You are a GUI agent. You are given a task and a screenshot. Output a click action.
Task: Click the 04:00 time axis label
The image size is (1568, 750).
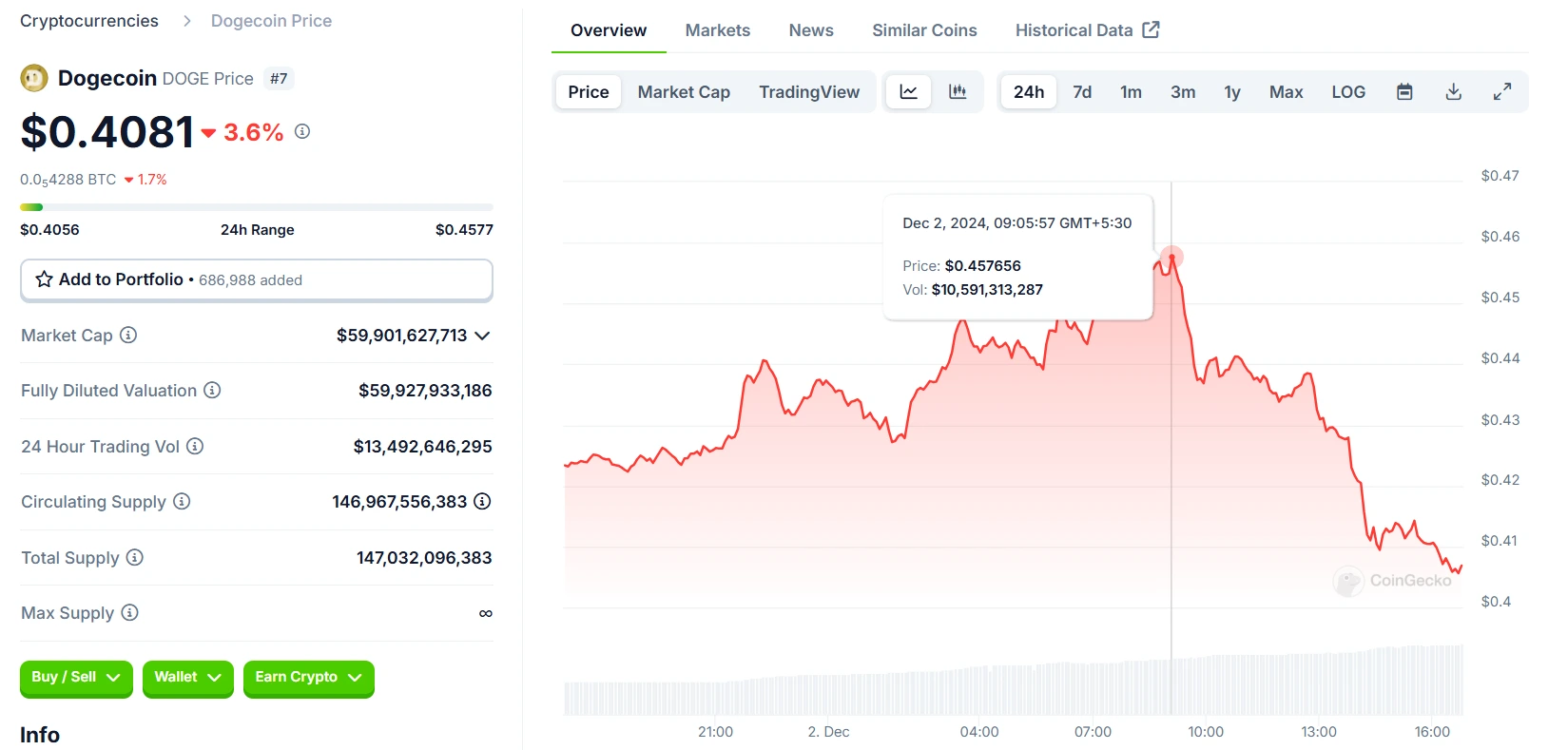979,732
